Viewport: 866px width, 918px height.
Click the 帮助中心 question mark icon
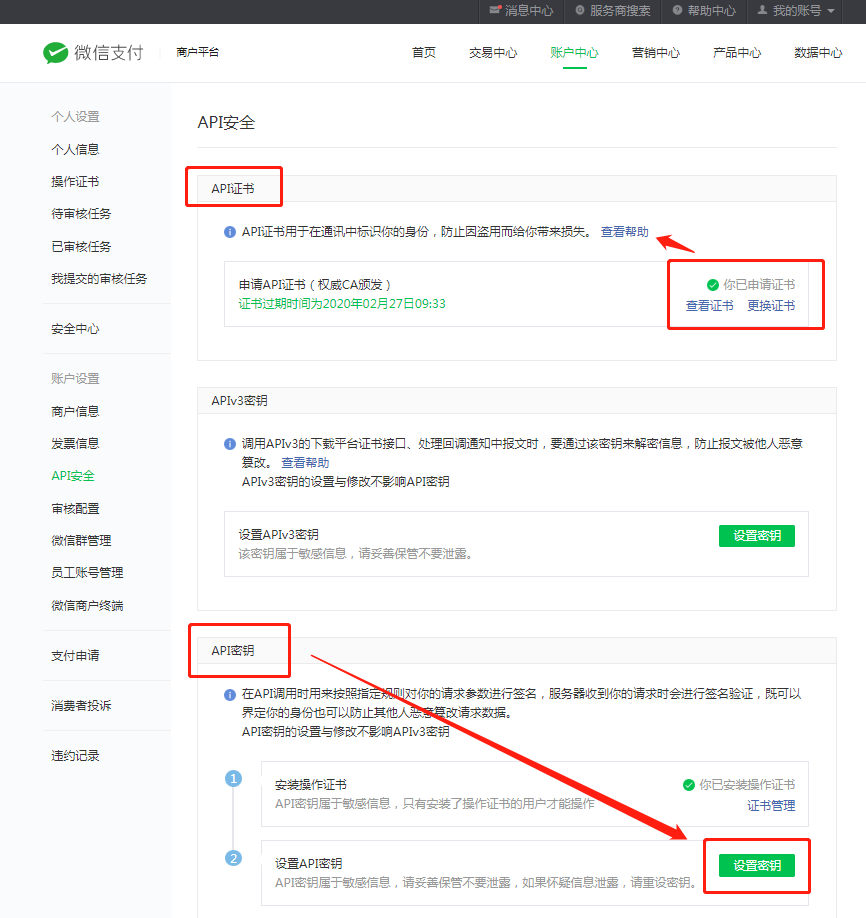pos(677,10)
